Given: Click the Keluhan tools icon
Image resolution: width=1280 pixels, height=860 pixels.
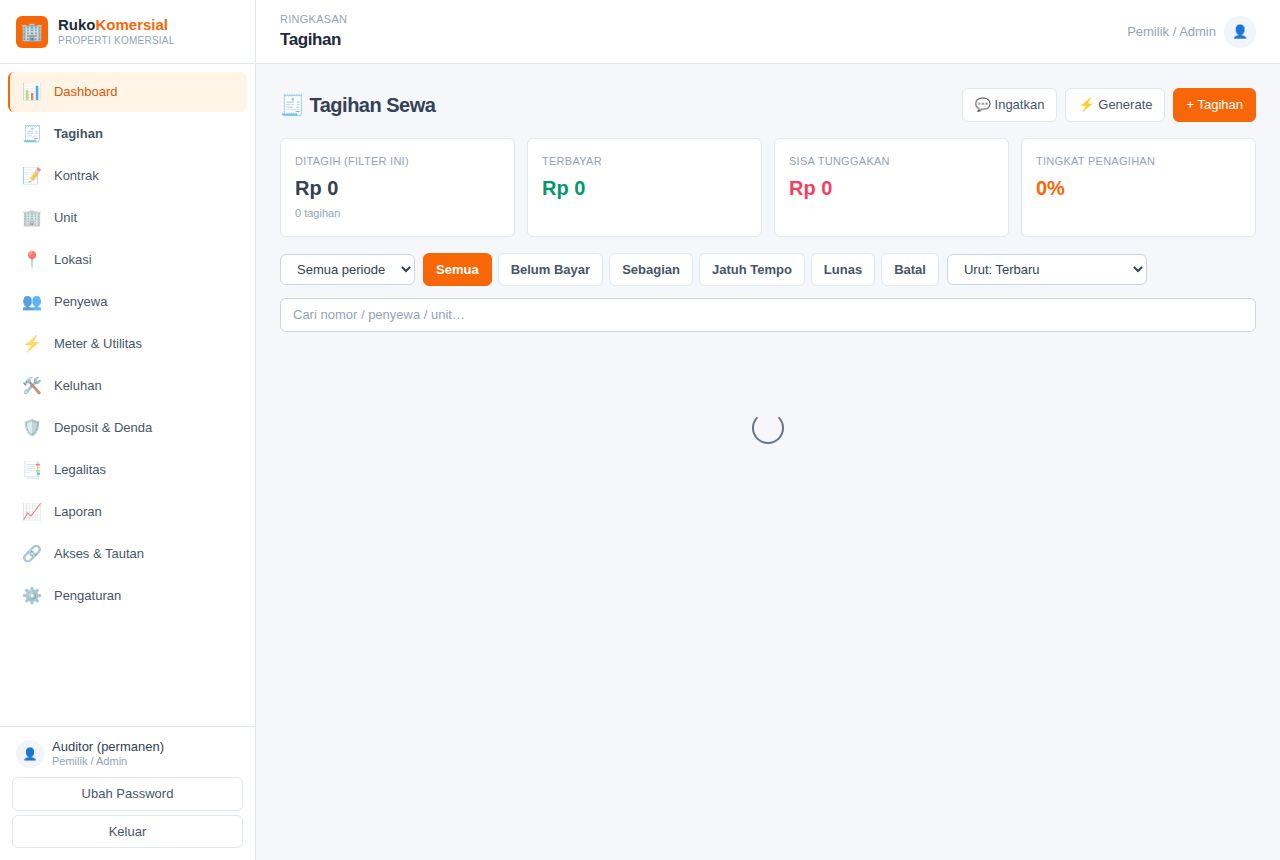Looking at the screenshot, I should pyautogui.click(x=32, y=386).
